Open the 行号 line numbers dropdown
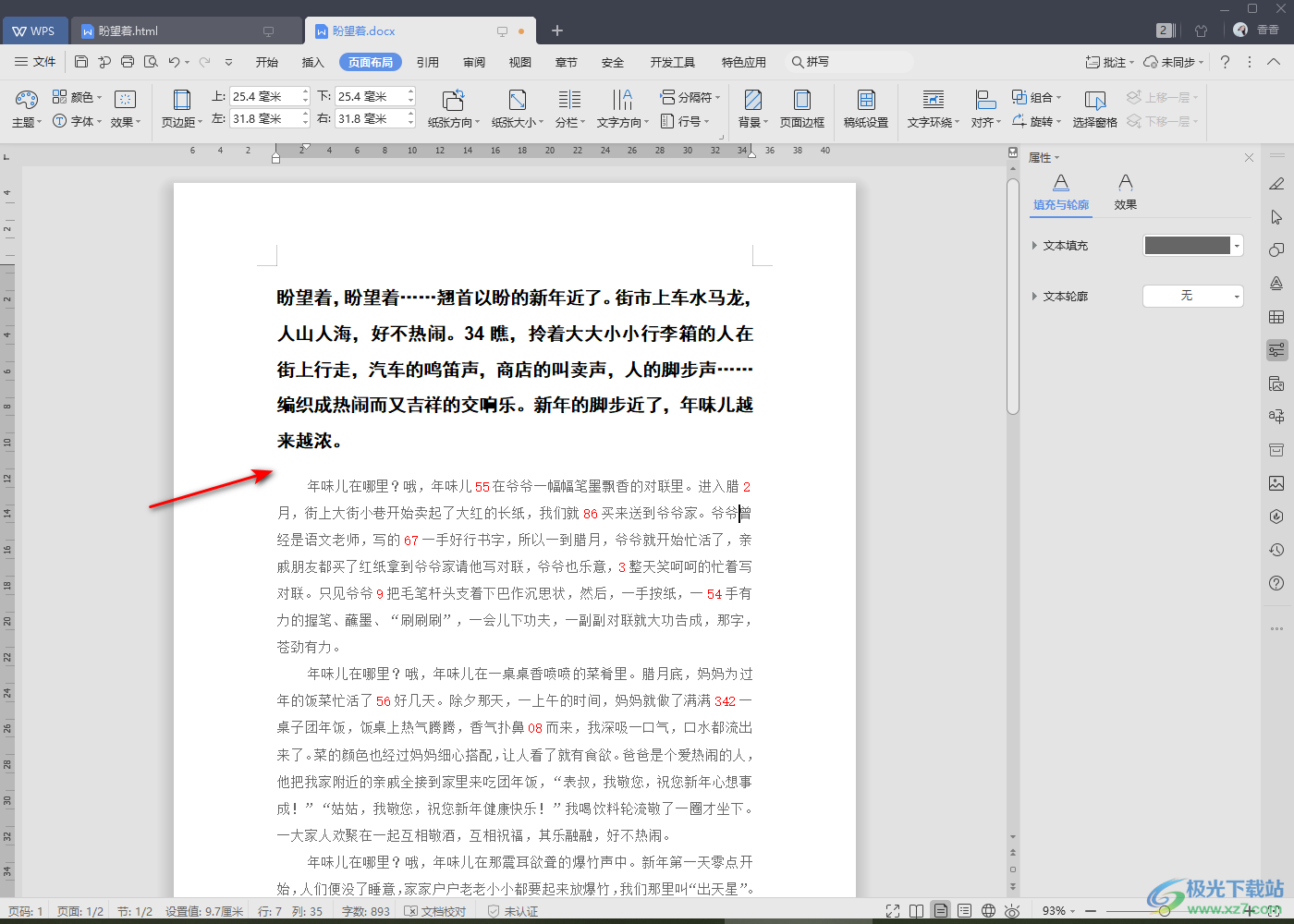1294x924 pixels. 685,121
